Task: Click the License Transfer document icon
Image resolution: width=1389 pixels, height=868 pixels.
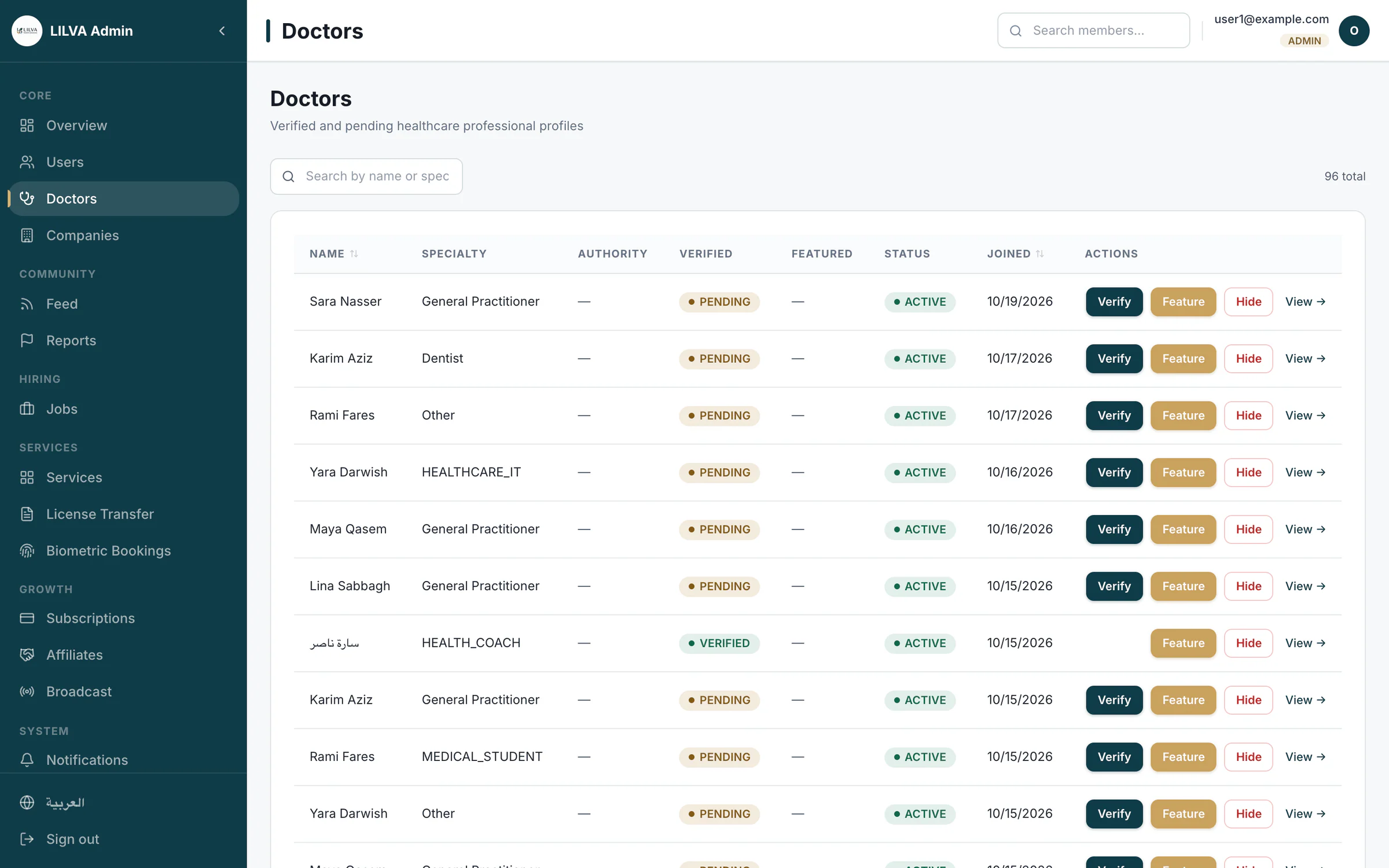Action: (27, 514)
